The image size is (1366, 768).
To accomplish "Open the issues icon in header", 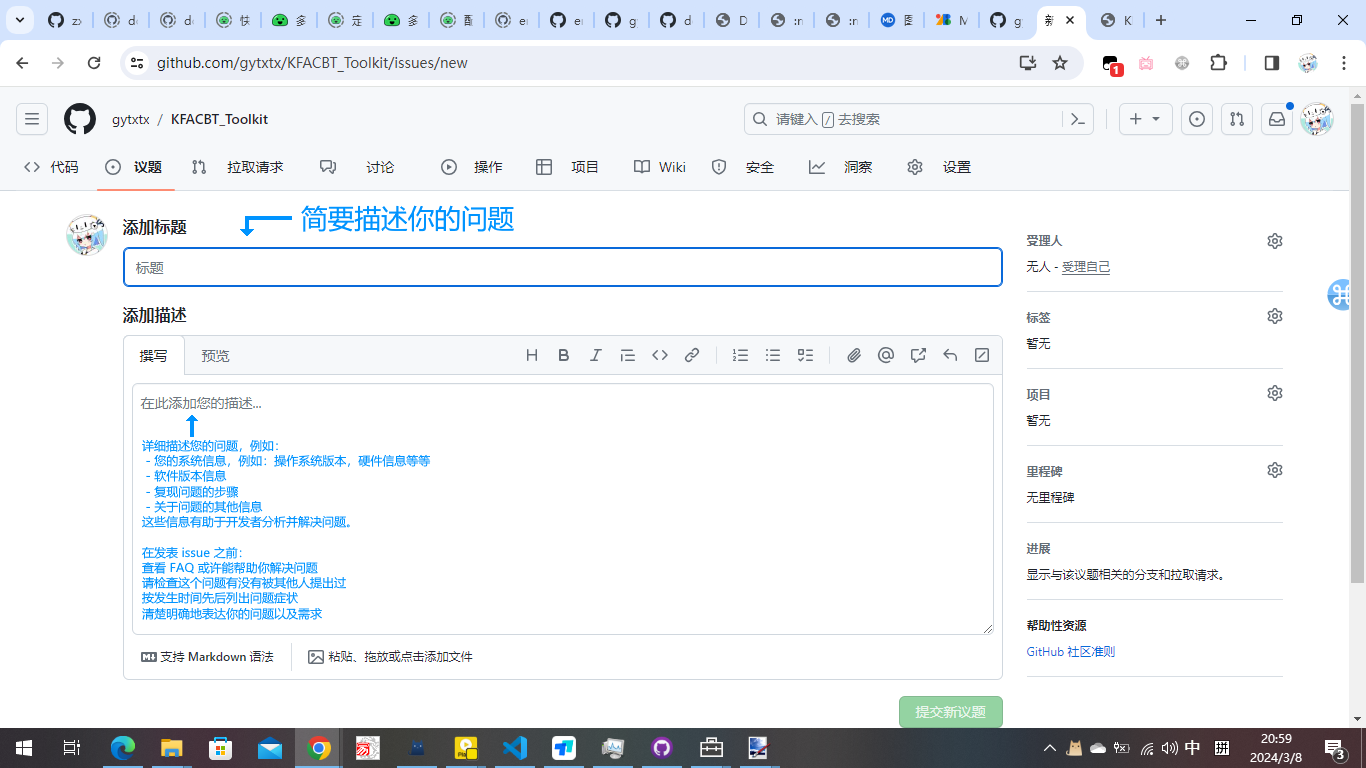I will tap(1197, 119).
